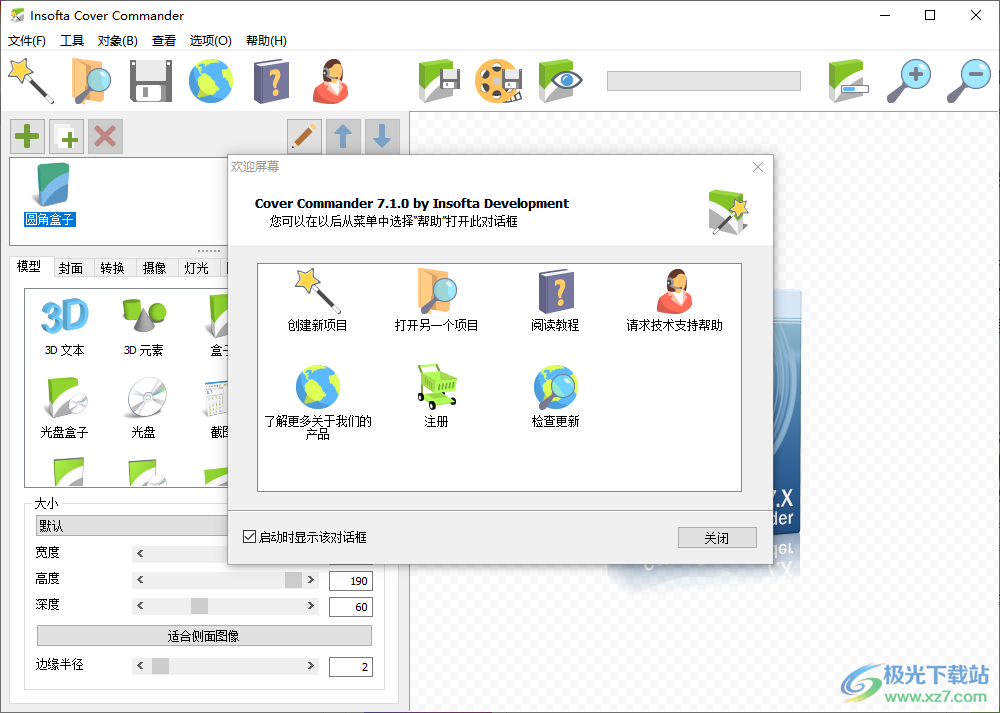Screen dimensions: 1000x713
Task: Switch to 转换 tab
Action: point(112,268)
